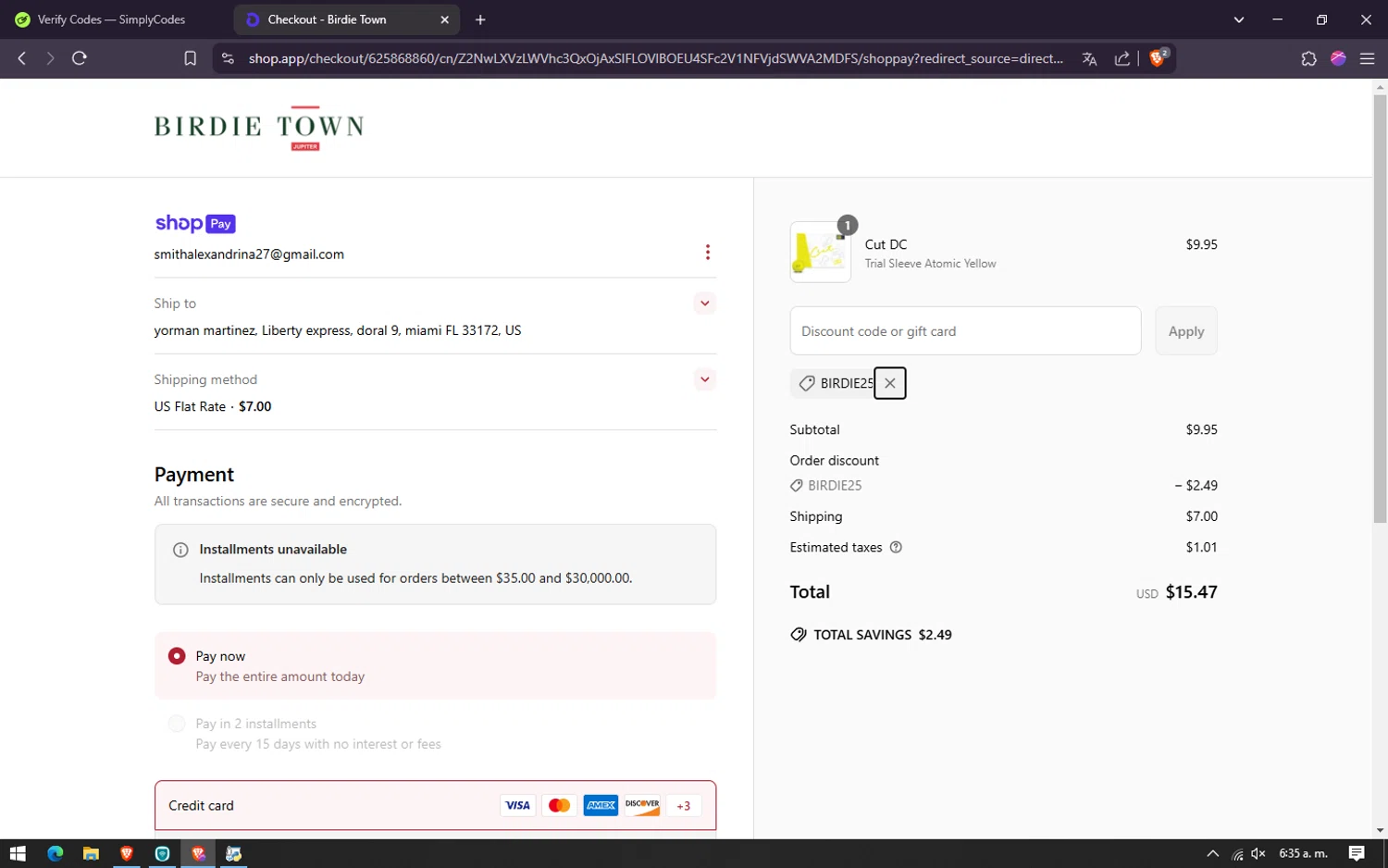1388x868 pixels.
Task: Select the Pay now option
Action: 177,656
